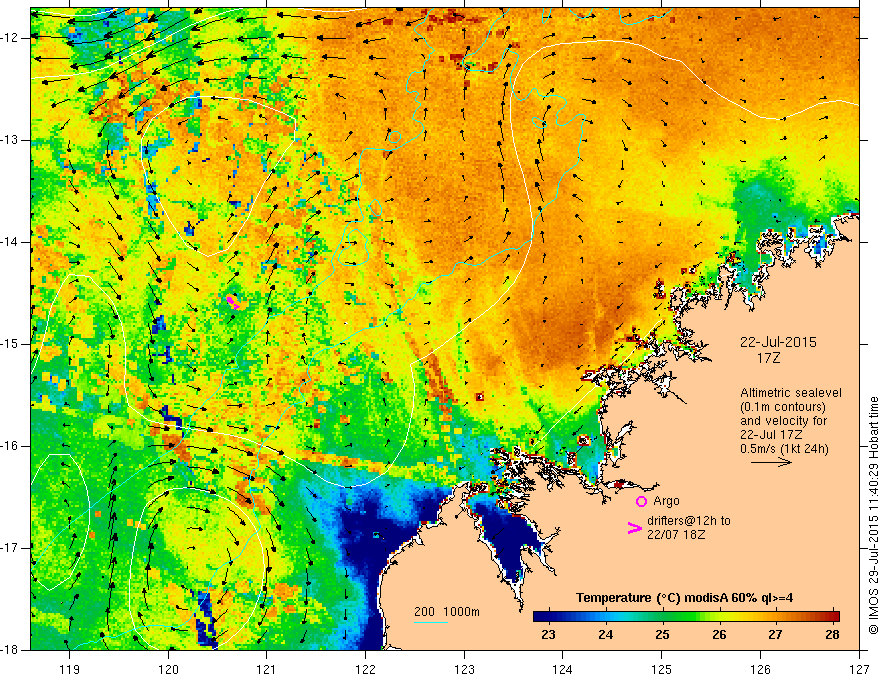Click the colorbar tick label "28"
The height and width of the screenshot is (680, 880).
[x=832, y=635]
